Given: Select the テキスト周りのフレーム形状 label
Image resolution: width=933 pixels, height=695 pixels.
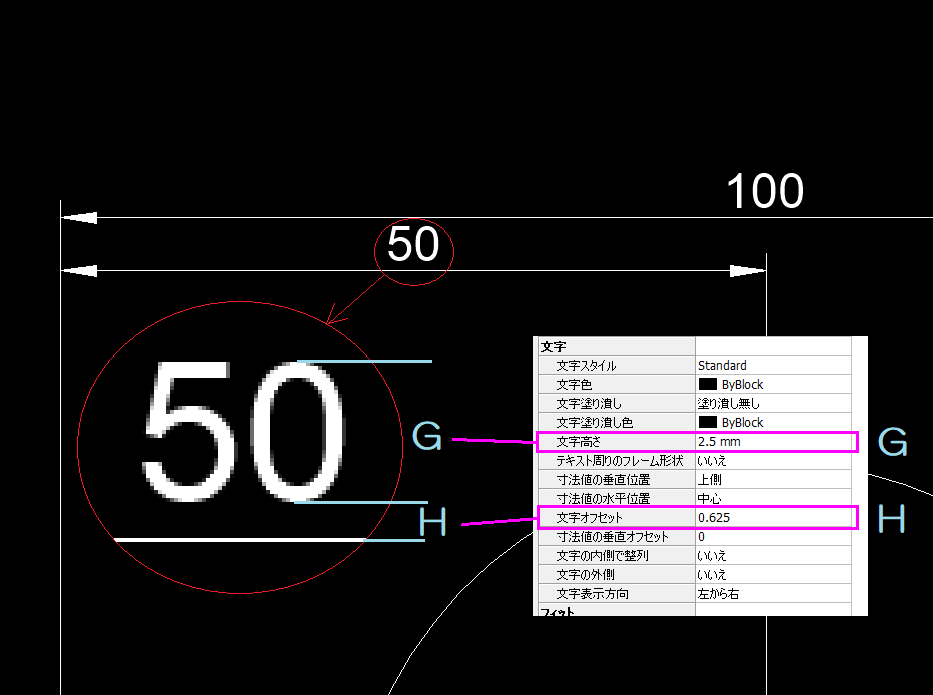Looking at the screenshot, I should pyautogui.click(x=619, y=461).
